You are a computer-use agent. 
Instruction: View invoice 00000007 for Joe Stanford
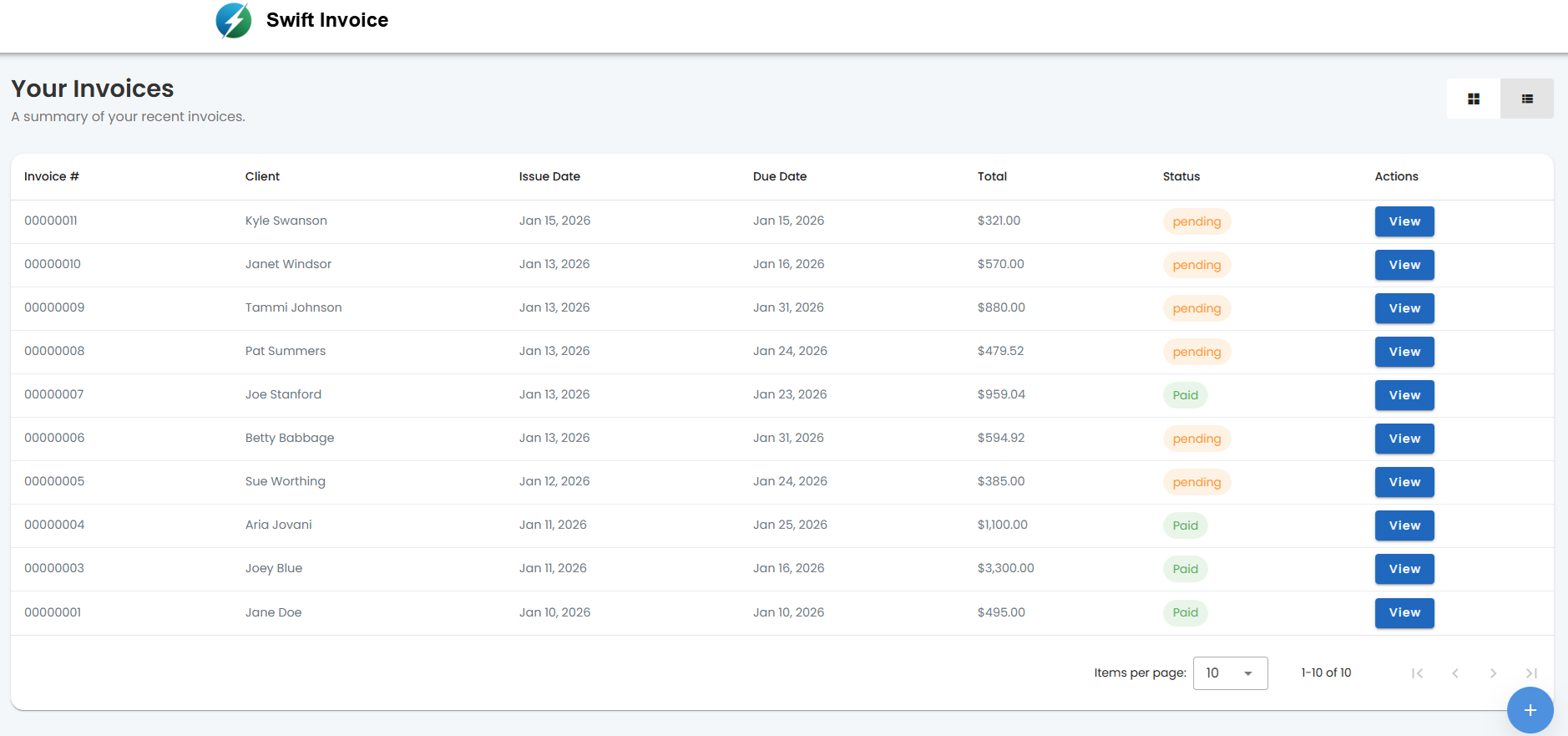[x=1404, y=395]
